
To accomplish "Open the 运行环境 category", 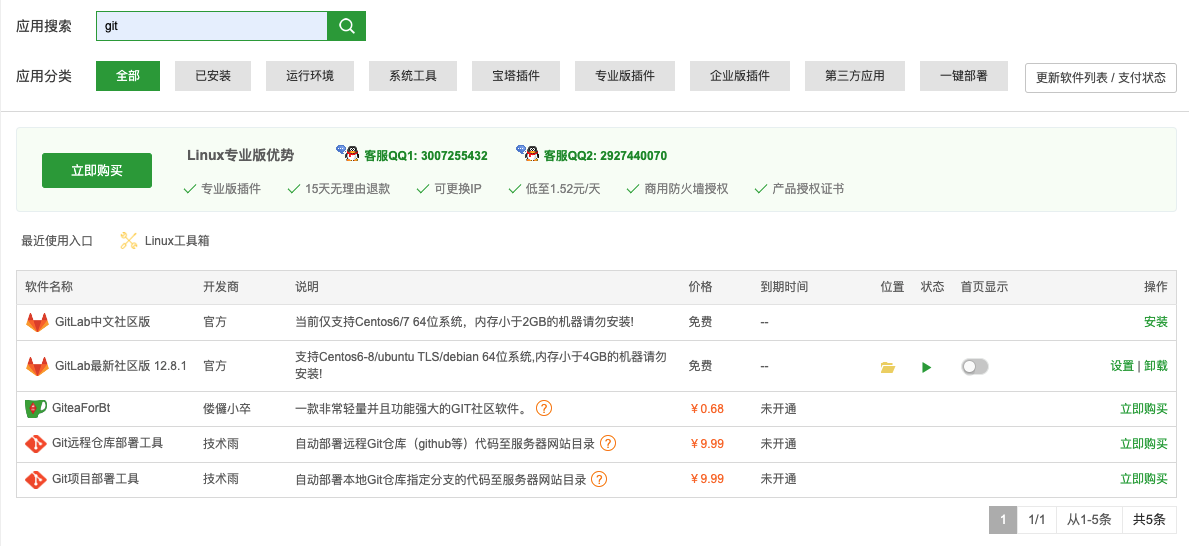I will click(x=310, y=76).
